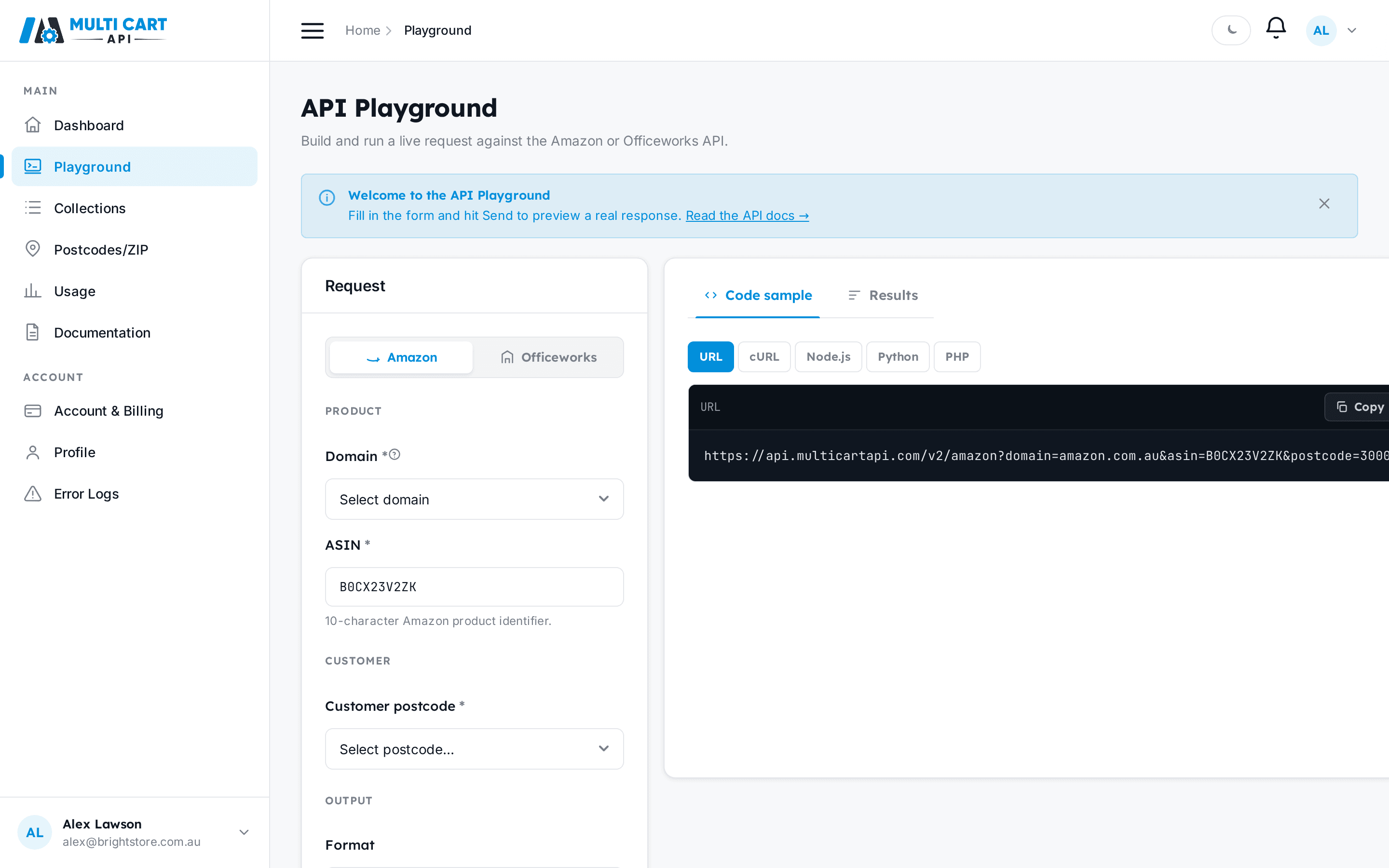Viewport: 1389px width, 868px height.
Task: Dismiss the welcome banner
Action: point(1324,204)
